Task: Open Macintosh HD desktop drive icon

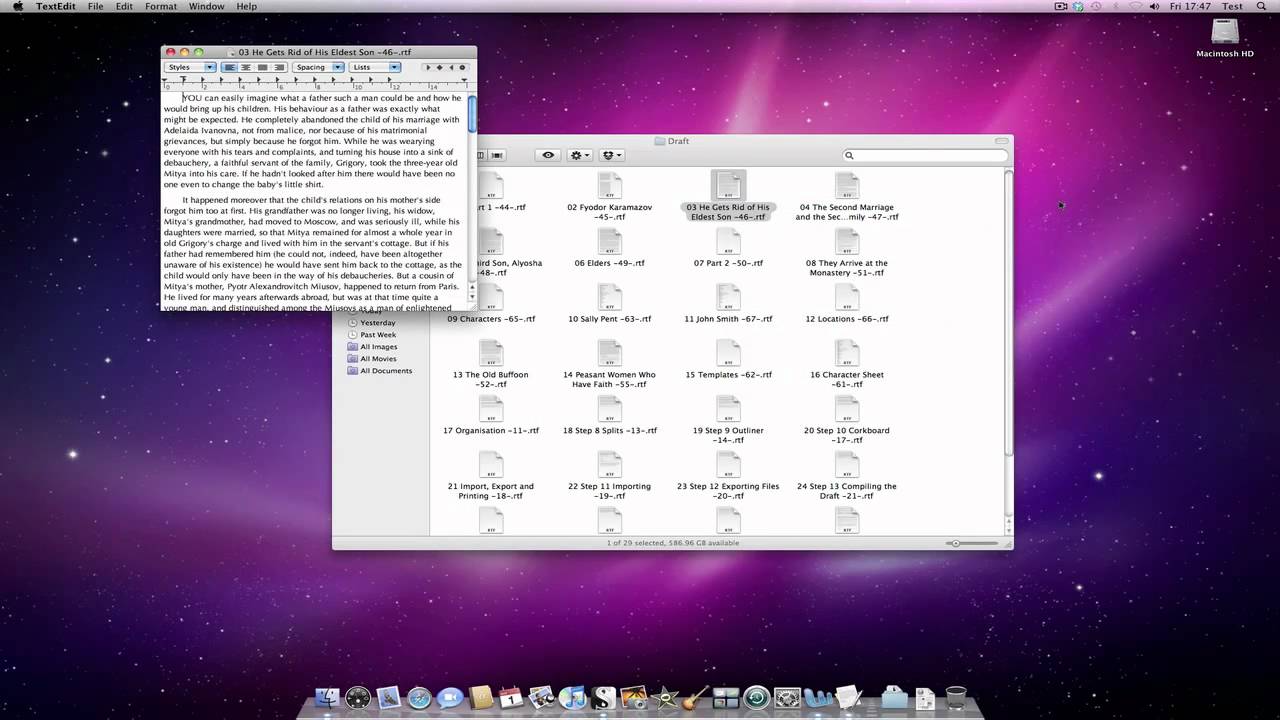Action: click(x=1224, y=33)
